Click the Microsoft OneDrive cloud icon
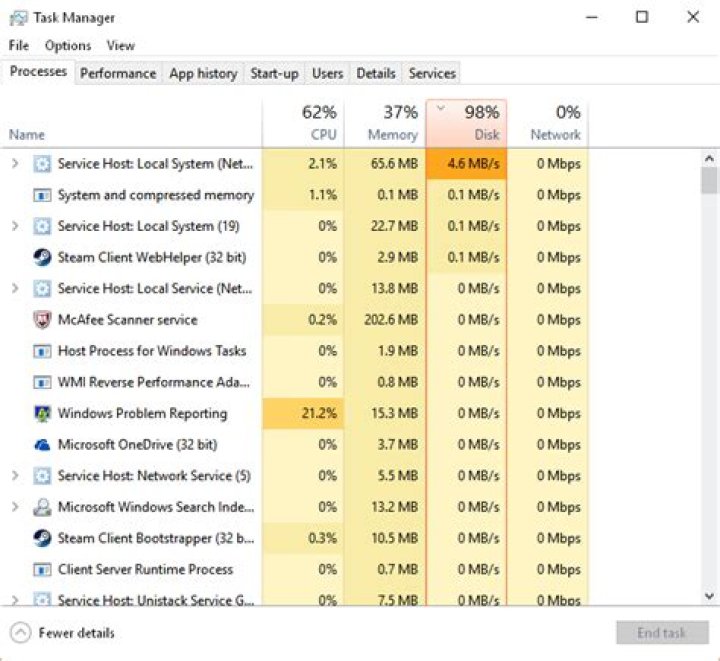This screenshot has height=661, width=720. coord(42,445)
